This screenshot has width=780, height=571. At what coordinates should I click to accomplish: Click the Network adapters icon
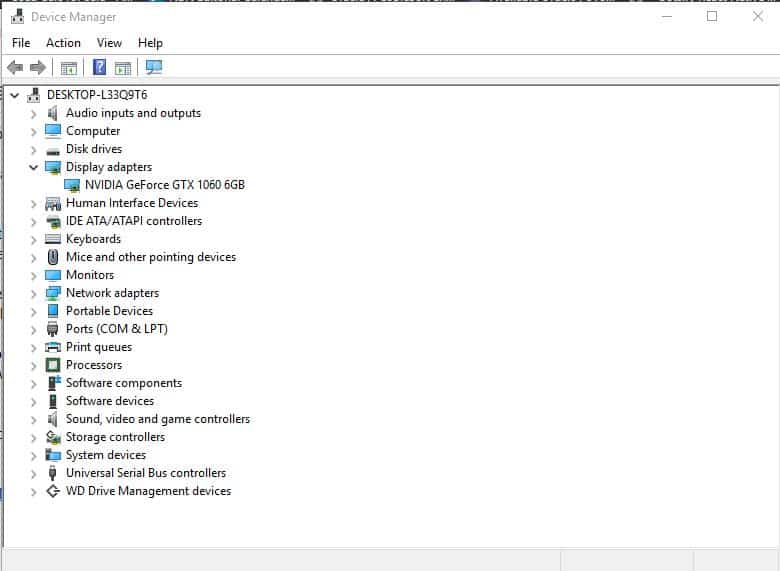click(53, 293)
